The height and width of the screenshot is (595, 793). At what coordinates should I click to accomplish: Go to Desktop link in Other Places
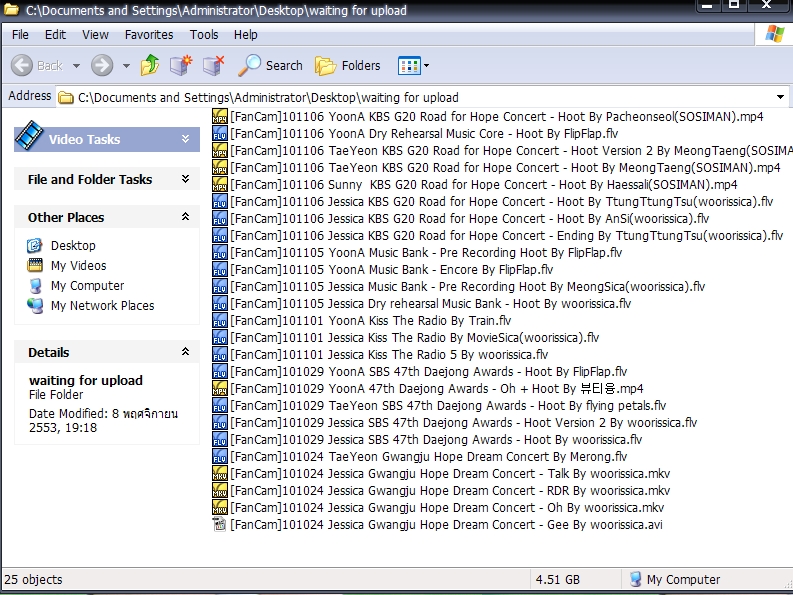pos(73,245)
